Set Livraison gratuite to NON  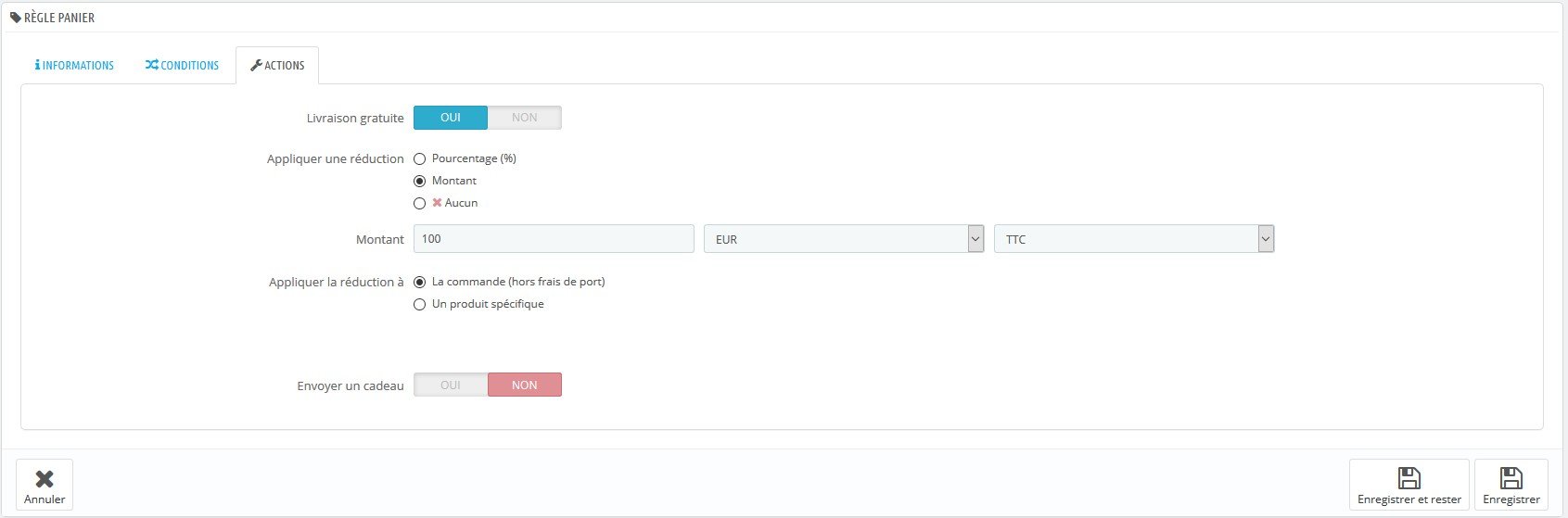pos(525,118)
